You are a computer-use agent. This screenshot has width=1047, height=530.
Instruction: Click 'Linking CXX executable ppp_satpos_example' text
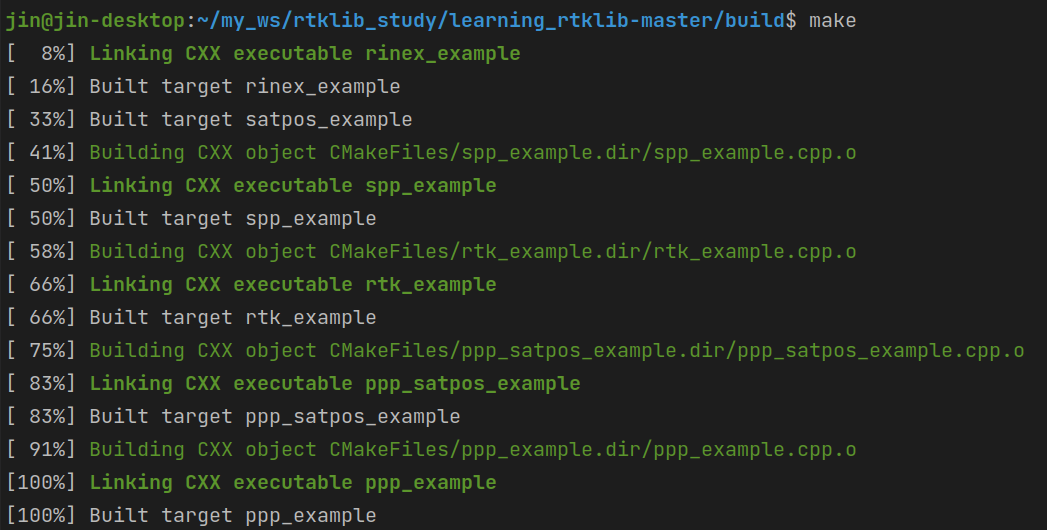(335, 383)
